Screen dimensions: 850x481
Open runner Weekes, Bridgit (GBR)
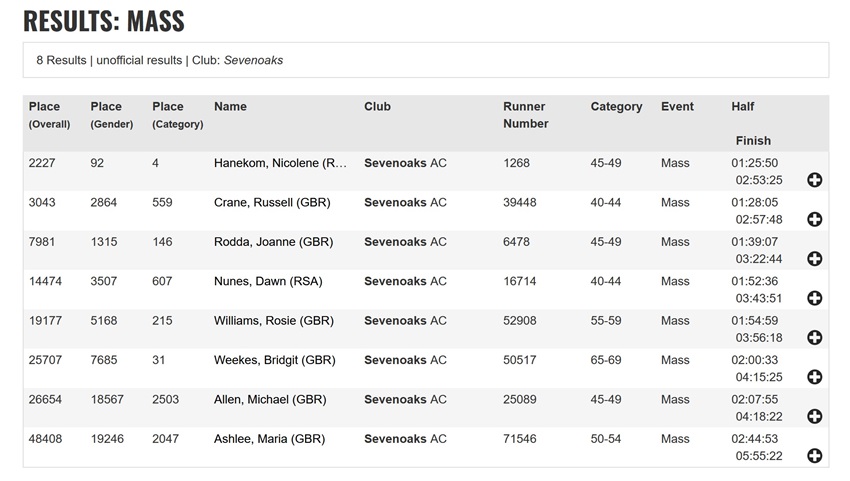coord(274,360)
